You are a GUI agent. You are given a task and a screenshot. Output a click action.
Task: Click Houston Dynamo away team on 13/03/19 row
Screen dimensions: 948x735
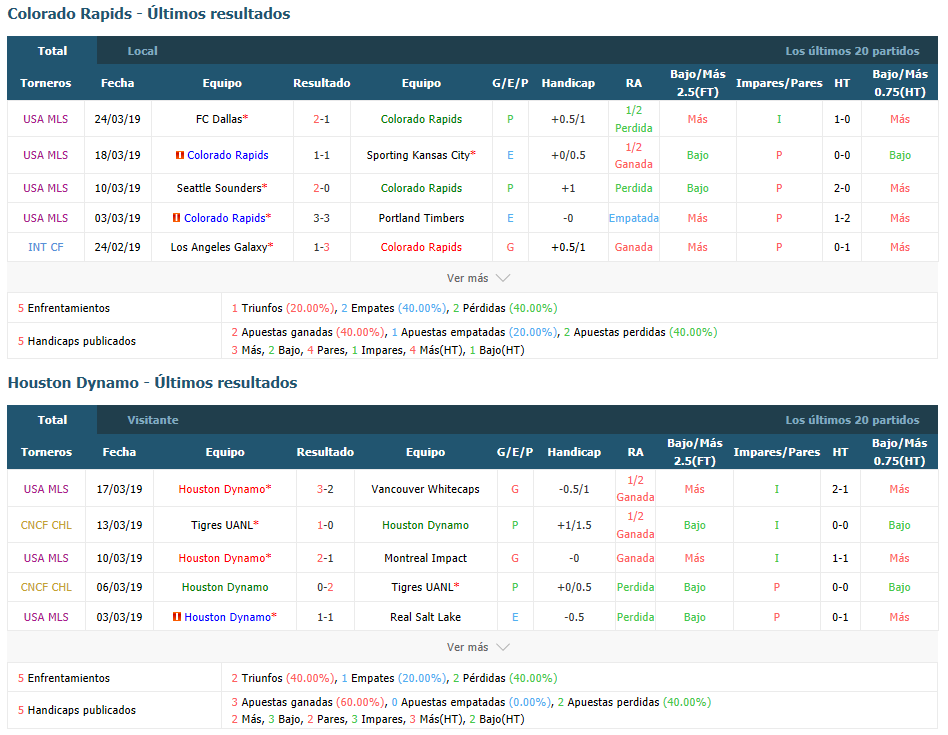tap(425, 525)
